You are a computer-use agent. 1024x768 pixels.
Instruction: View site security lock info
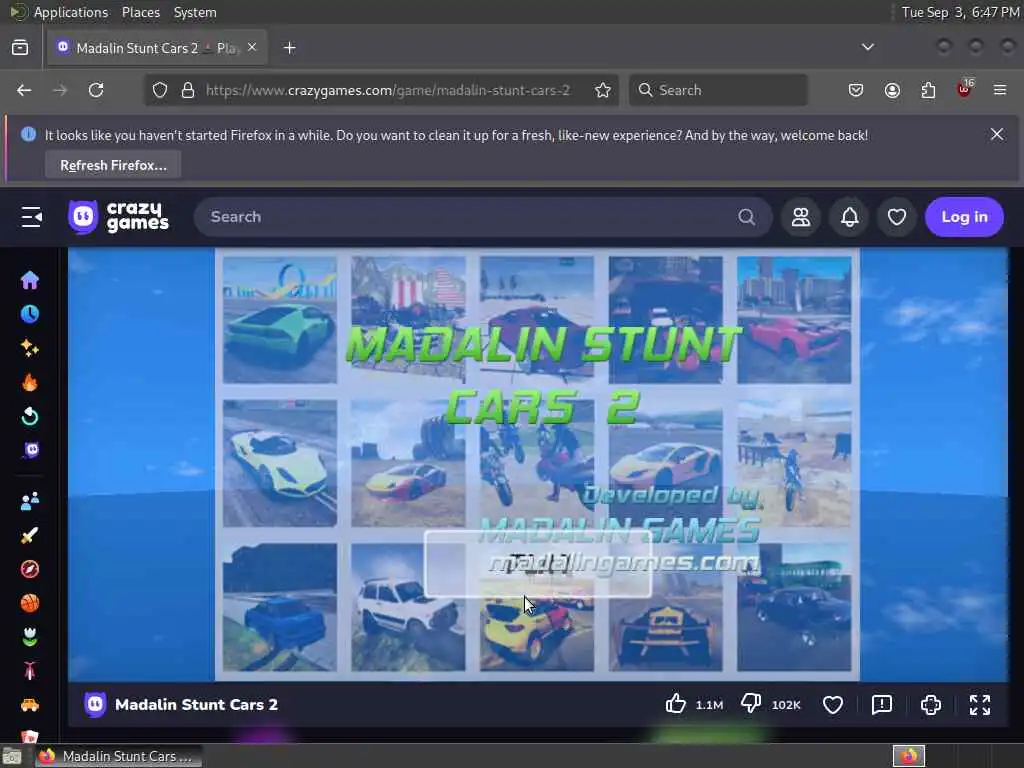pyautogui.click(x=188, y=90)
